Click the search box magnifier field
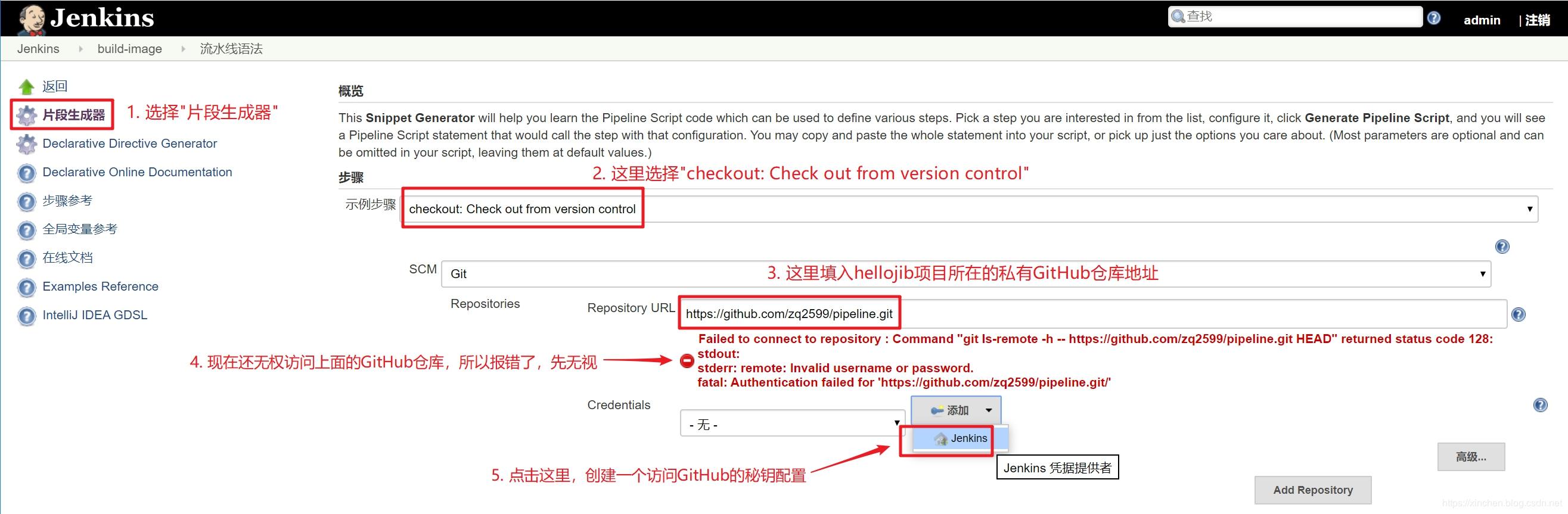This screenshot has width=1568, height=514. [1294, 17]
